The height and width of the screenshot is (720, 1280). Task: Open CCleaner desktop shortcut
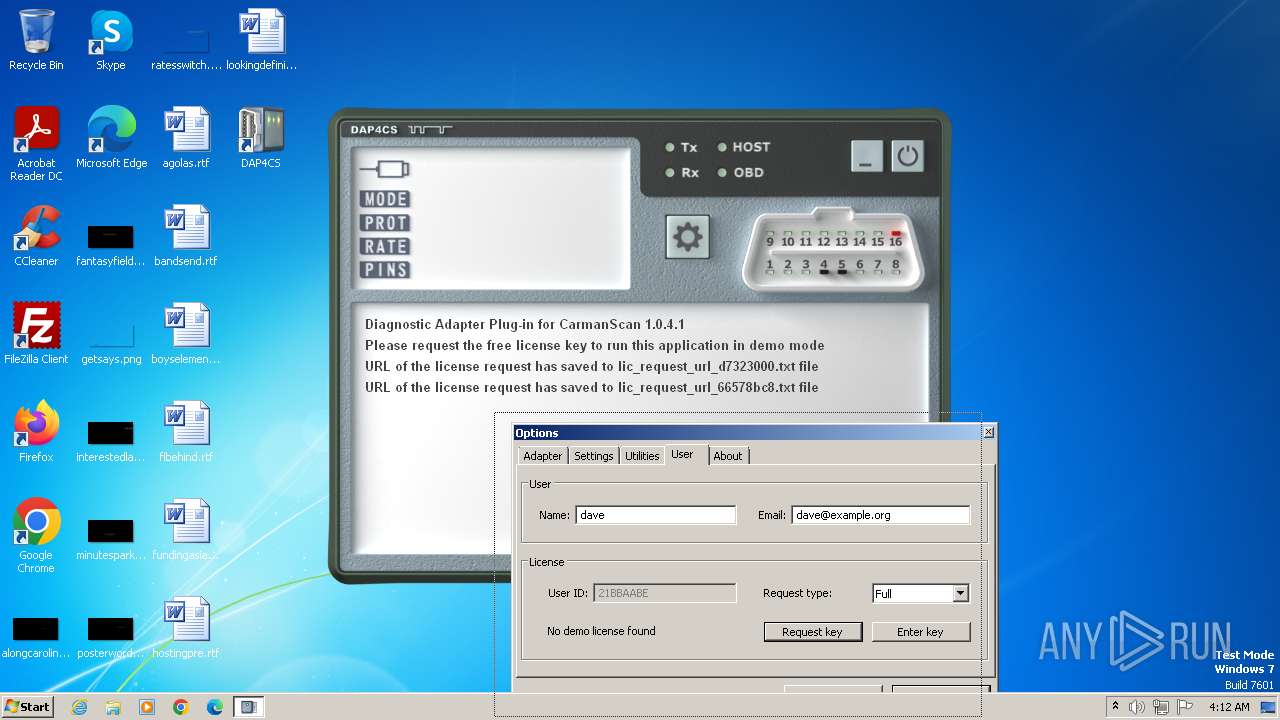(36, 236)
